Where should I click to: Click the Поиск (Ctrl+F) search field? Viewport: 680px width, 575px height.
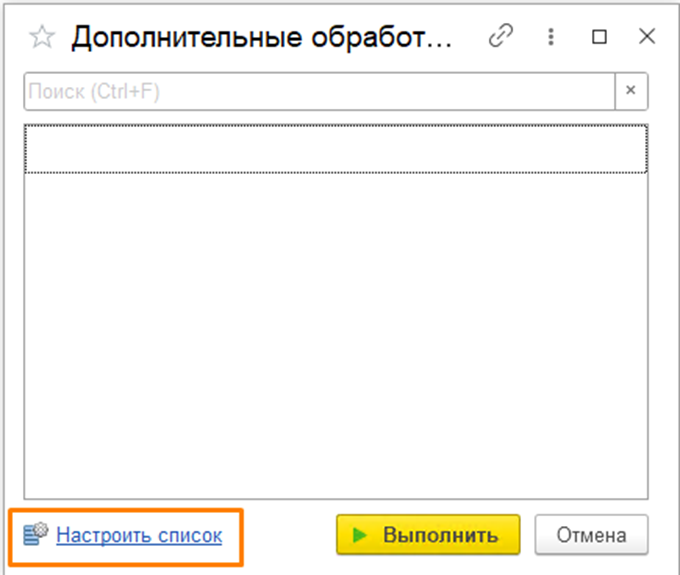pos(318,91)
